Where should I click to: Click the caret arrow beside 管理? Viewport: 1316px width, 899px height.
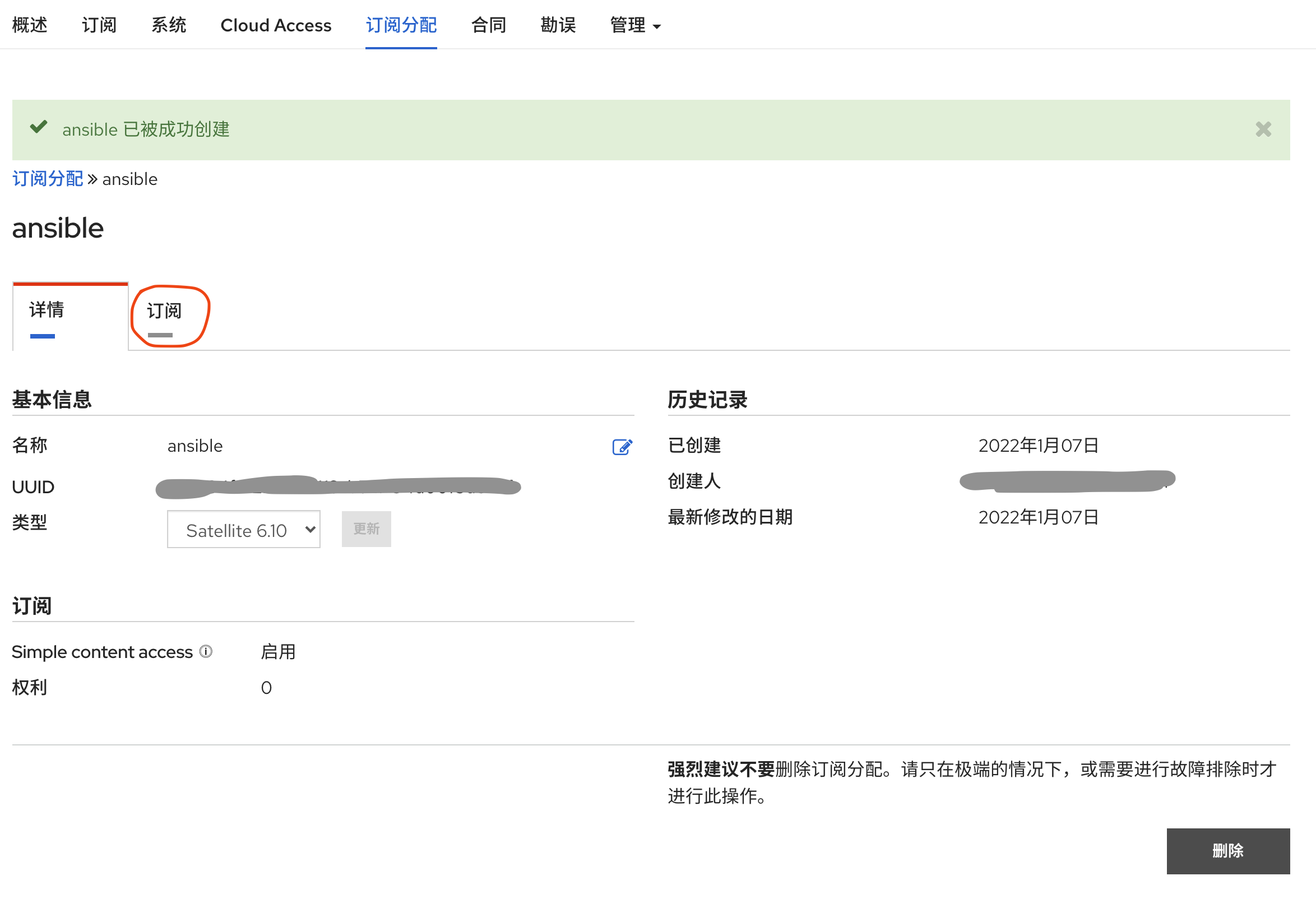[657, 26]
